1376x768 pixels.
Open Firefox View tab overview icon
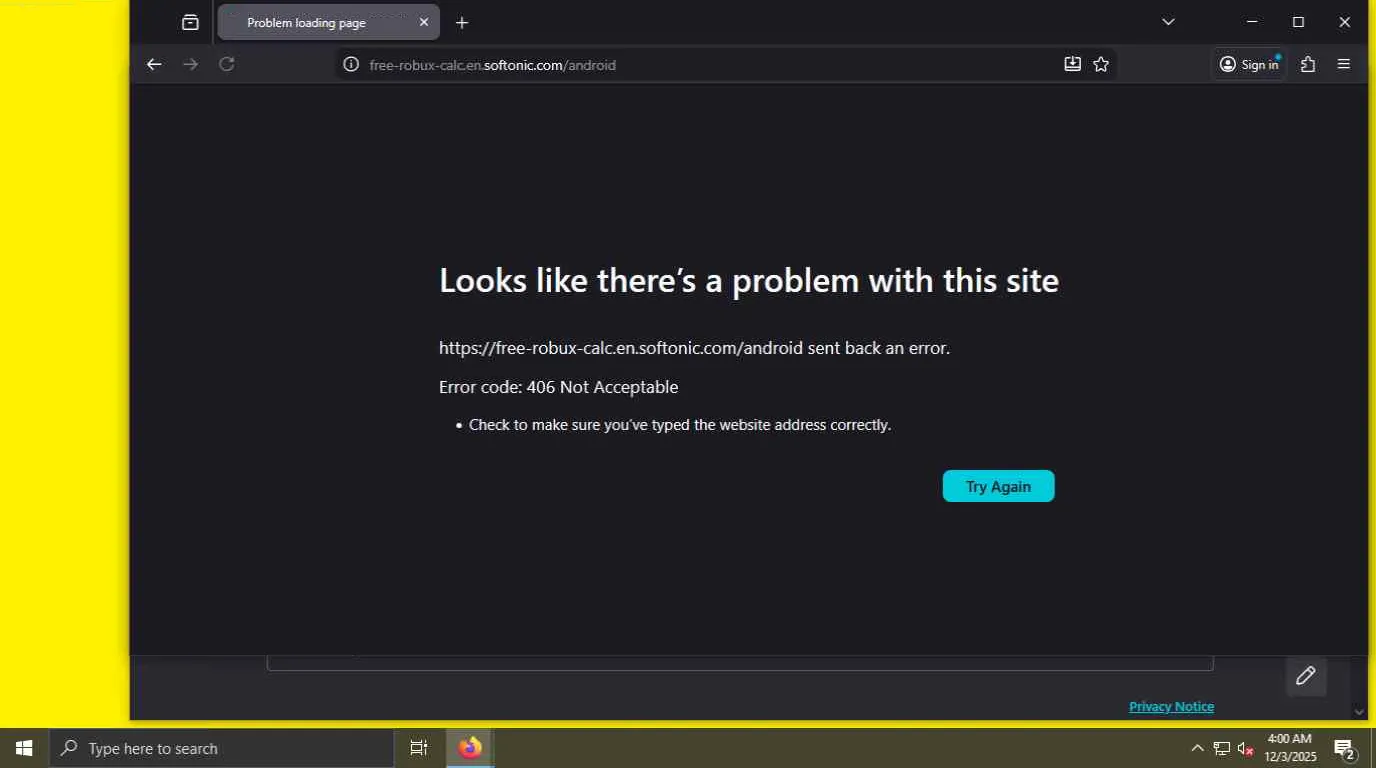190,22
